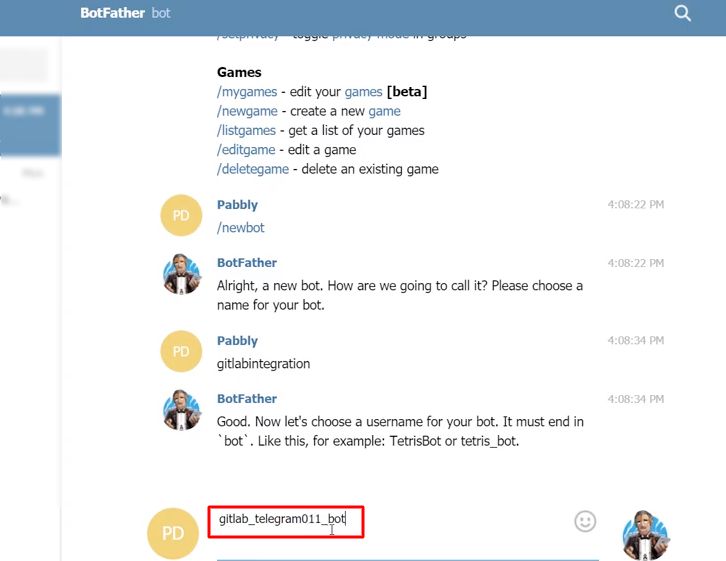Click the /mygames command link
Viewport: 726px width, 561px height.
tap(247, 92)
